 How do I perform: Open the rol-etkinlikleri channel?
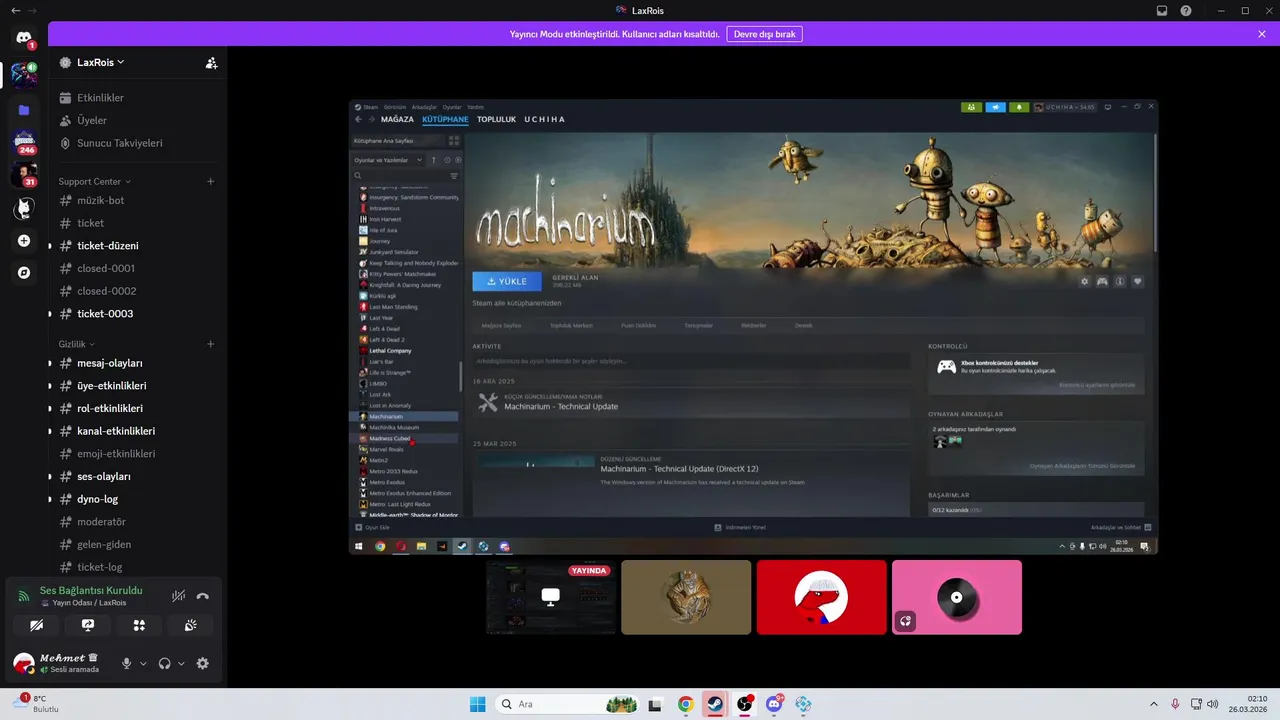pos(137,408)
